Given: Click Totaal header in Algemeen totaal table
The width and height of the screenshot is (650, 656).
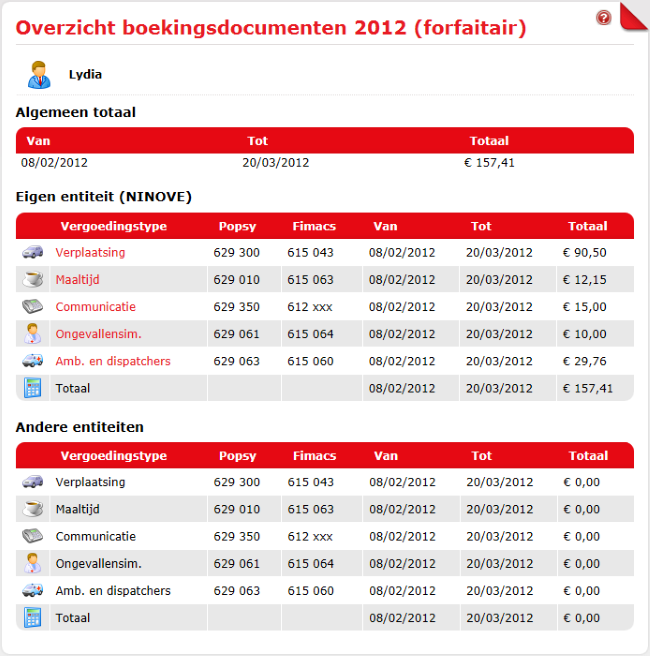Looking at the screenshot, I should (489, 141).
